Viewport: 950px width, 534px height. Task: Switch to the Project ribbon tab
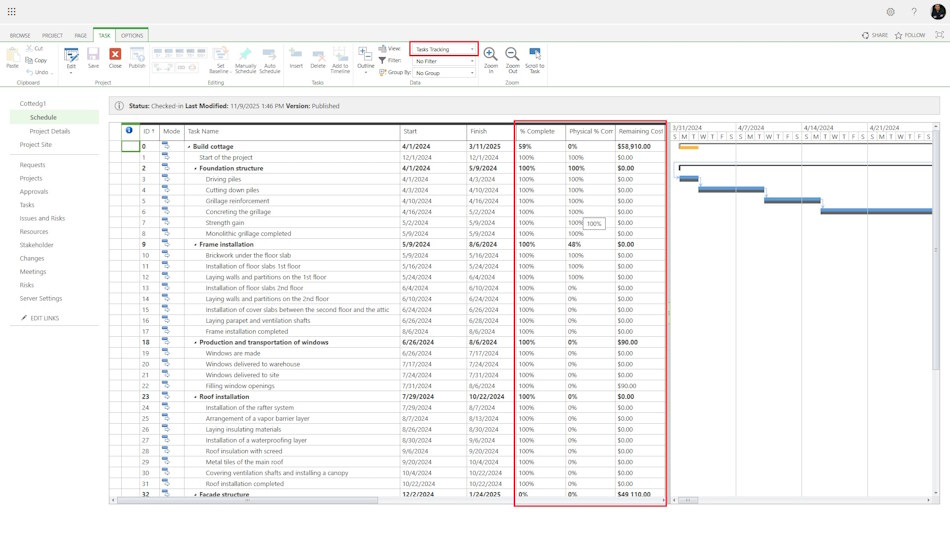click(52, 35)
